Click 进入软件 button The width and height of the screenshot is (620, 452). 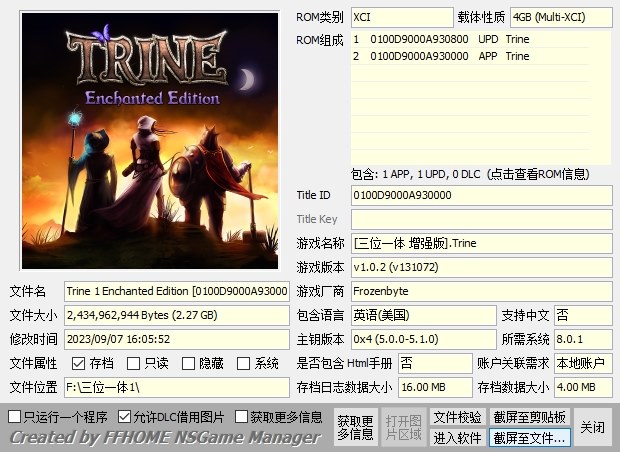[457, 438]
